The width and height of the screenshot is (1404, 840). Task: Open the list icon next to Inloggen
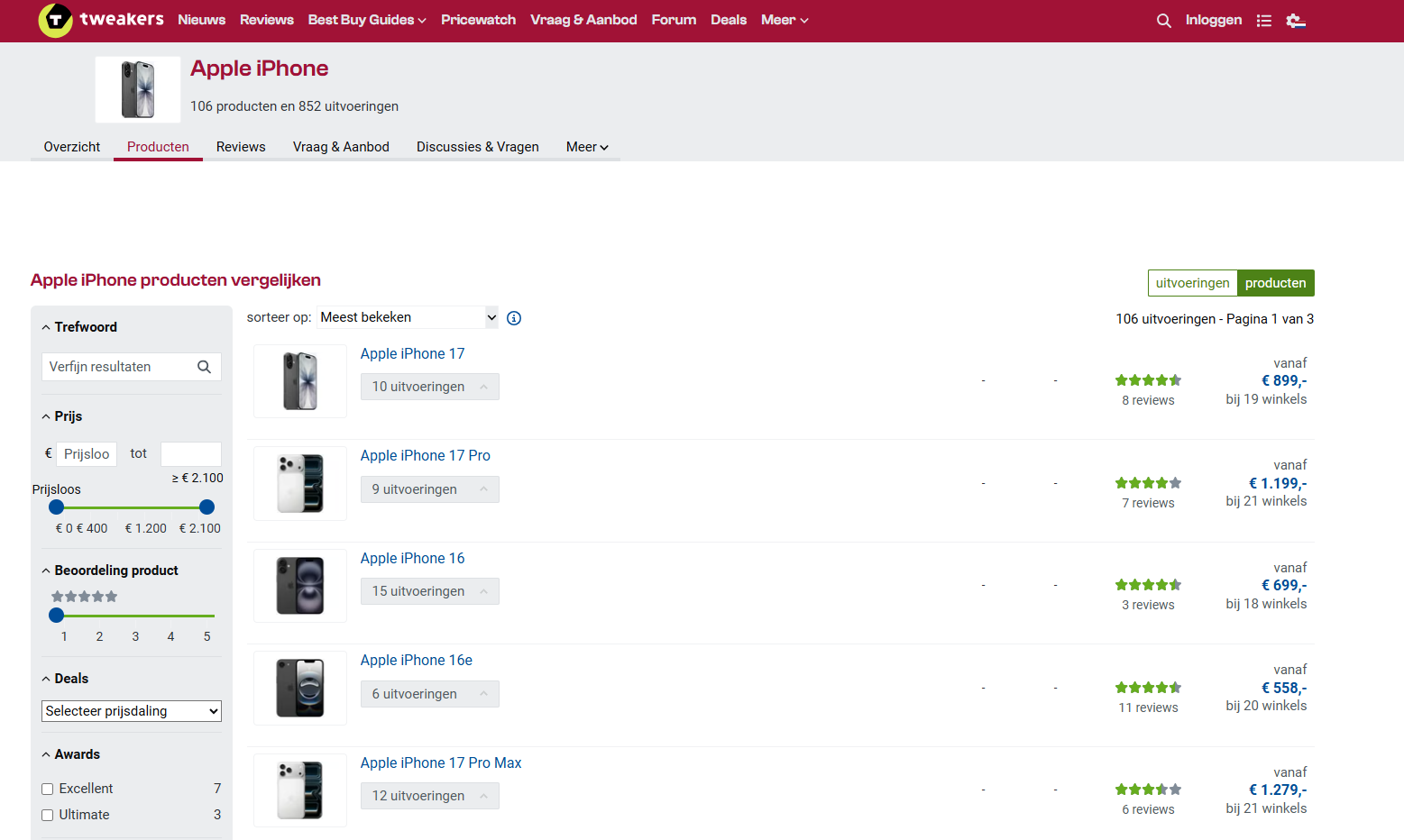pyautogui.click(x=1264, y=21)
